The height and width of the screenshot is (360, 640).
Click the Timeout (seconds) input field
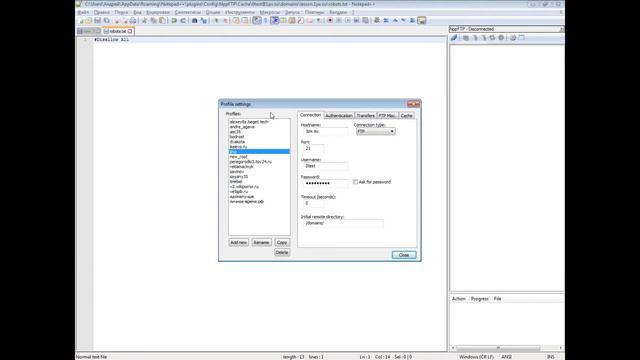pos(313,203)
